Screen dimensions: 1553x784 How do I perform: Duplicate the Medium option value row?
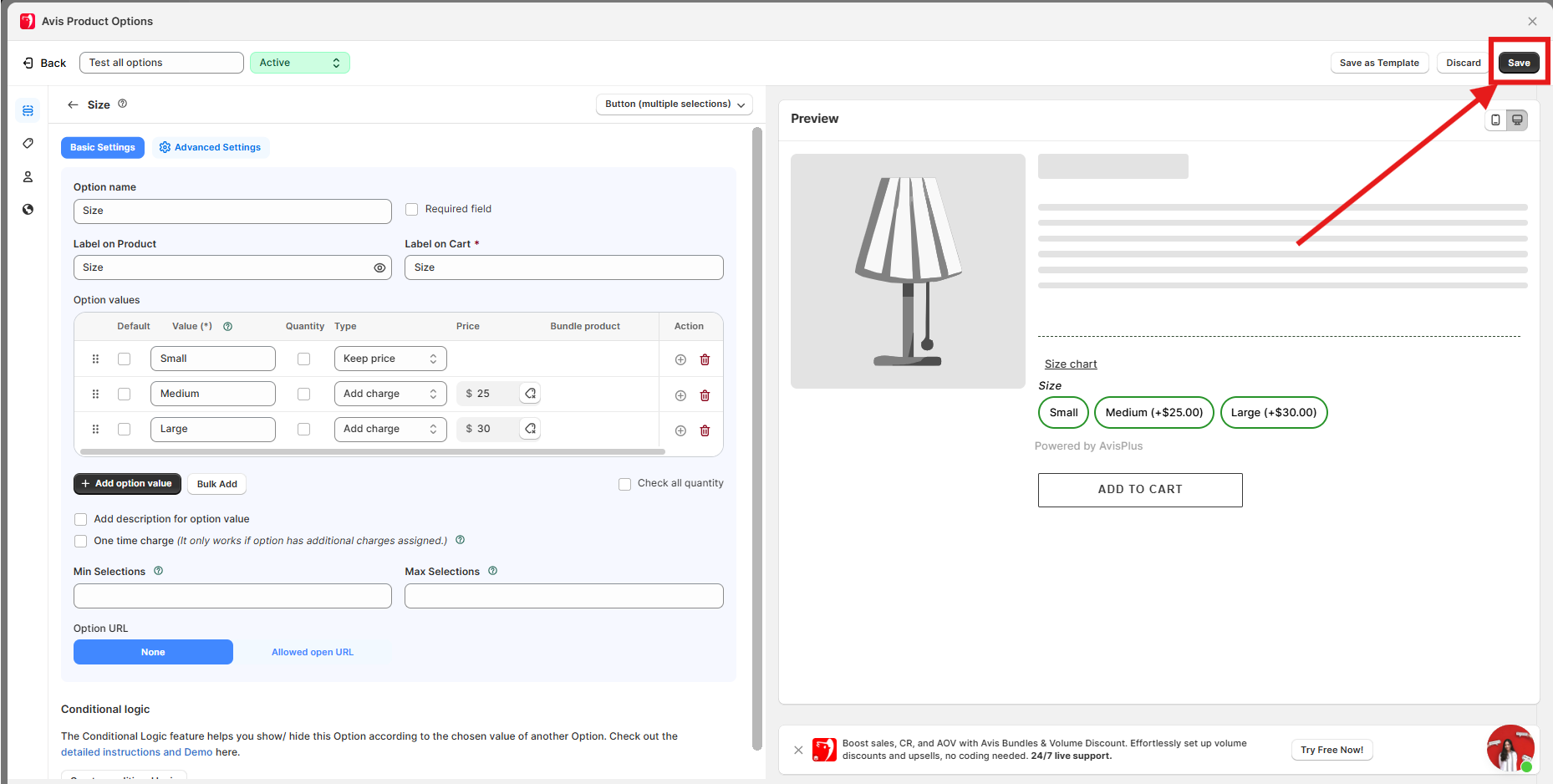point(680,395)
